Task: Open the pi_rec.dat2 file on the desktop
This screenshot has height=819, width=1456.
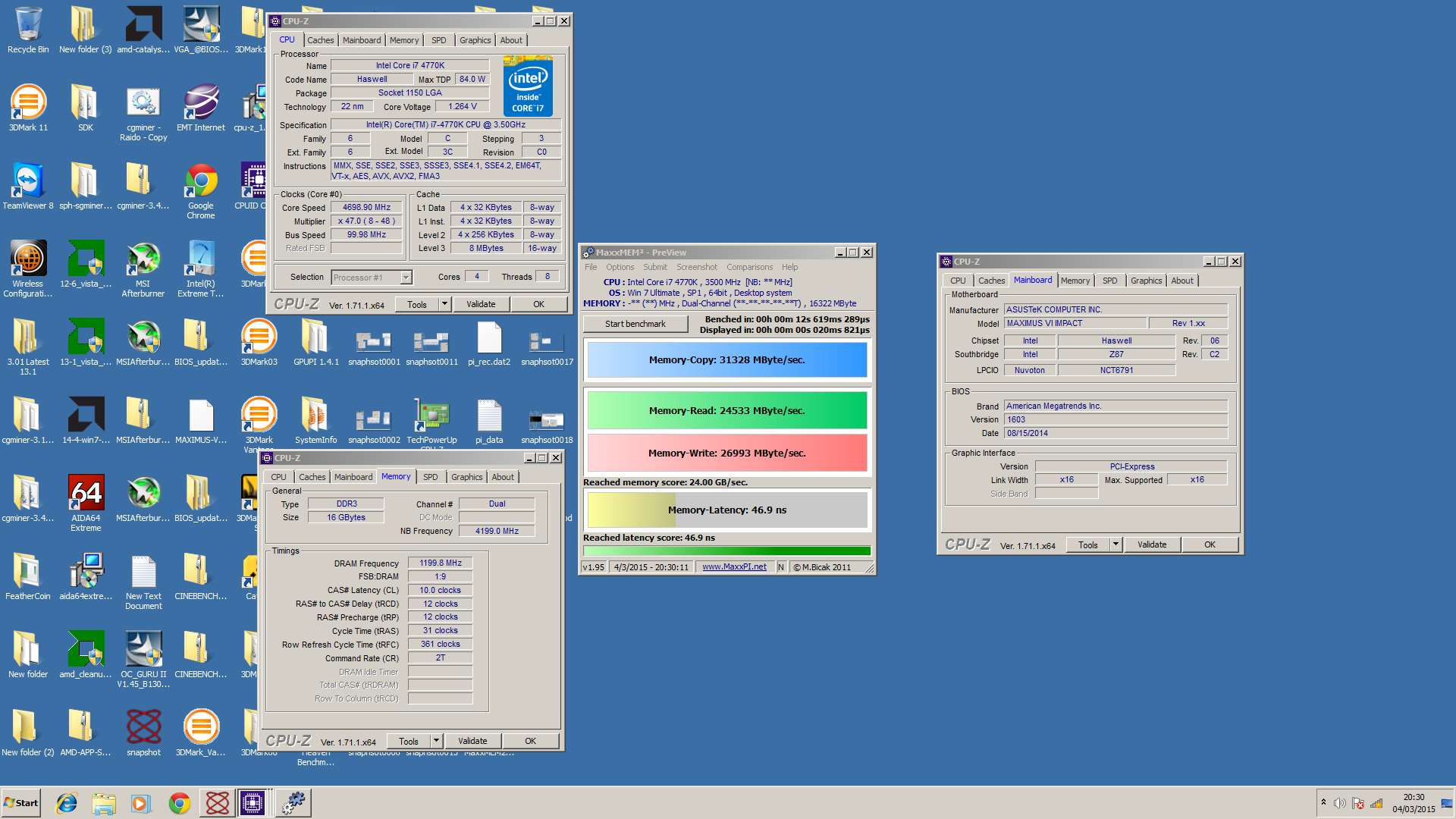Action: [489, 343]
